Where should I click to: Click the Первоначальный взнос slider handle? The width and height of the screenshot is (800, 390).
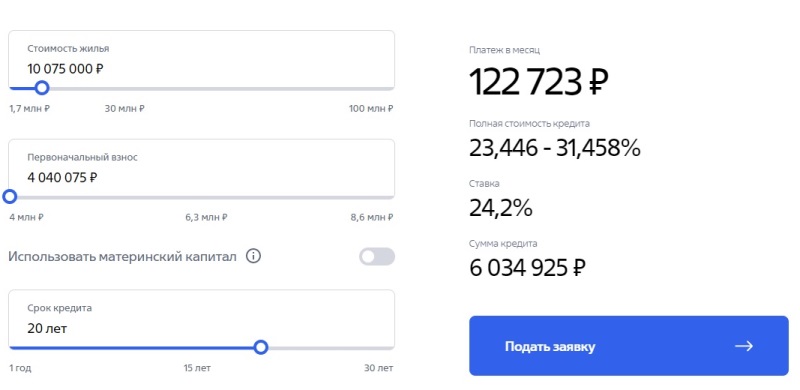click(x=10, y=197)
